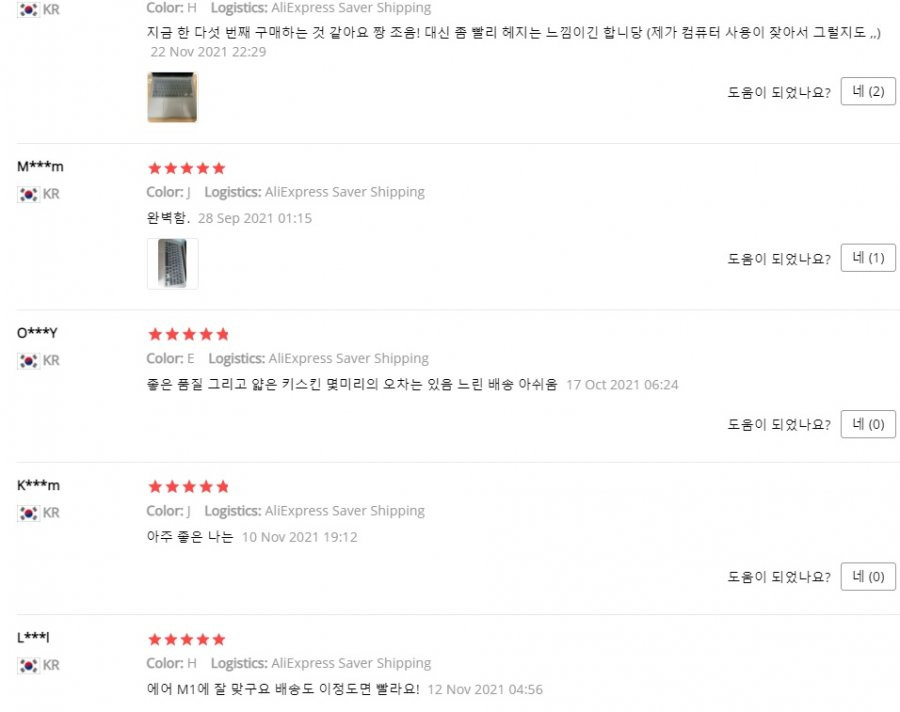Image resolution: width=900 pixels, height=712 pixels.
Task: Click the Korean flag at the top reviewer
Action: coord(29,10)
